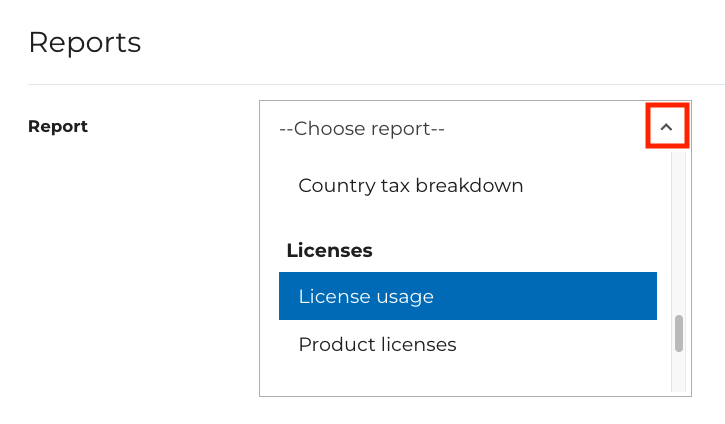Viewport: 725px width, 424px height.
Task: Close the open list via up-arrow icon
Action: pyautogui.click(x=666, y=127)
